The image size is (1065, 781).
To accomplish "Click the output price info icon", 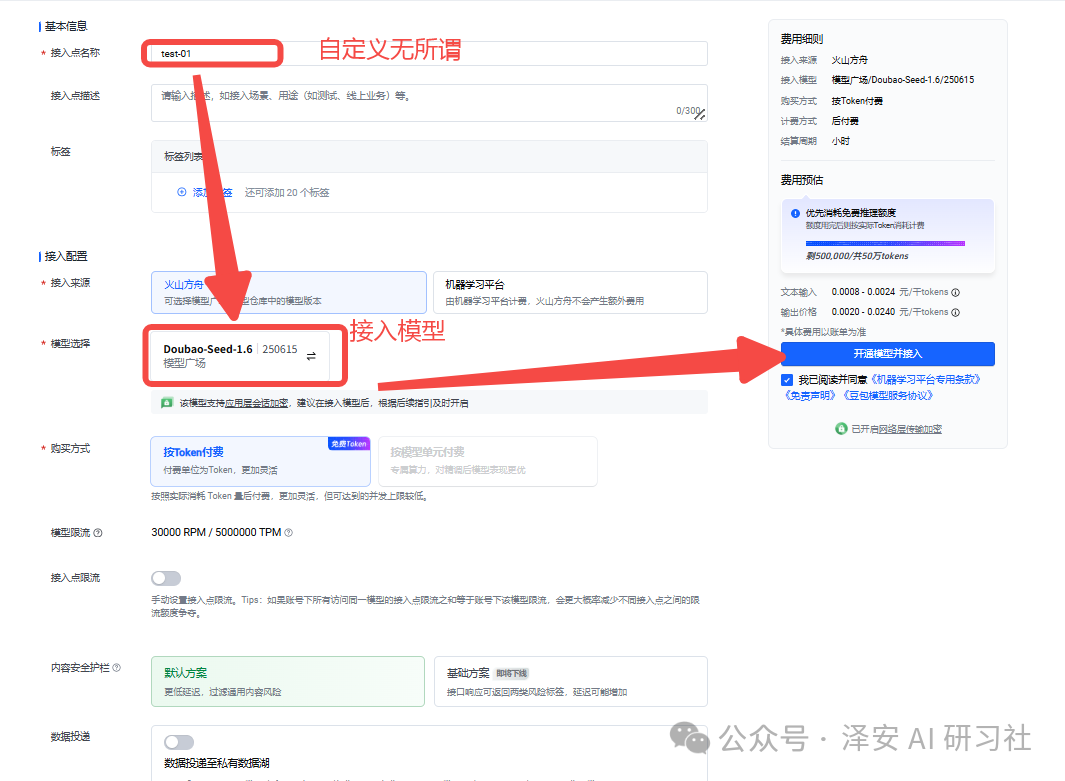I will point(956,312).
